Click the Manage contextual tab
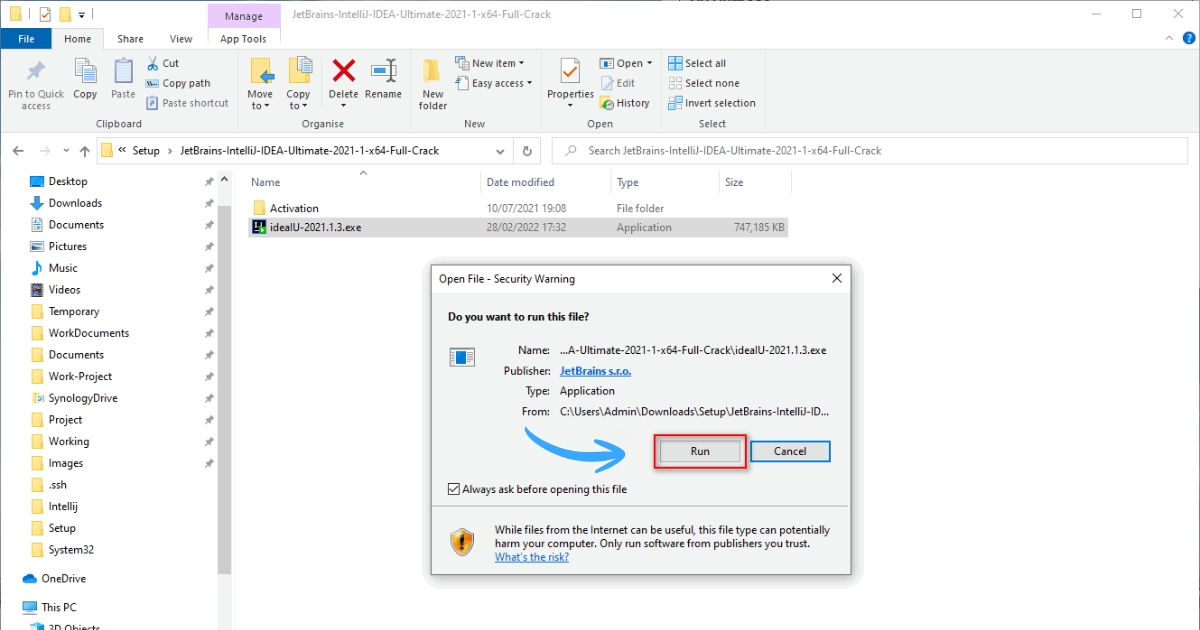The width and height of the screenshot is (1200, 630). pyautogui.click(x=244, y=16)
